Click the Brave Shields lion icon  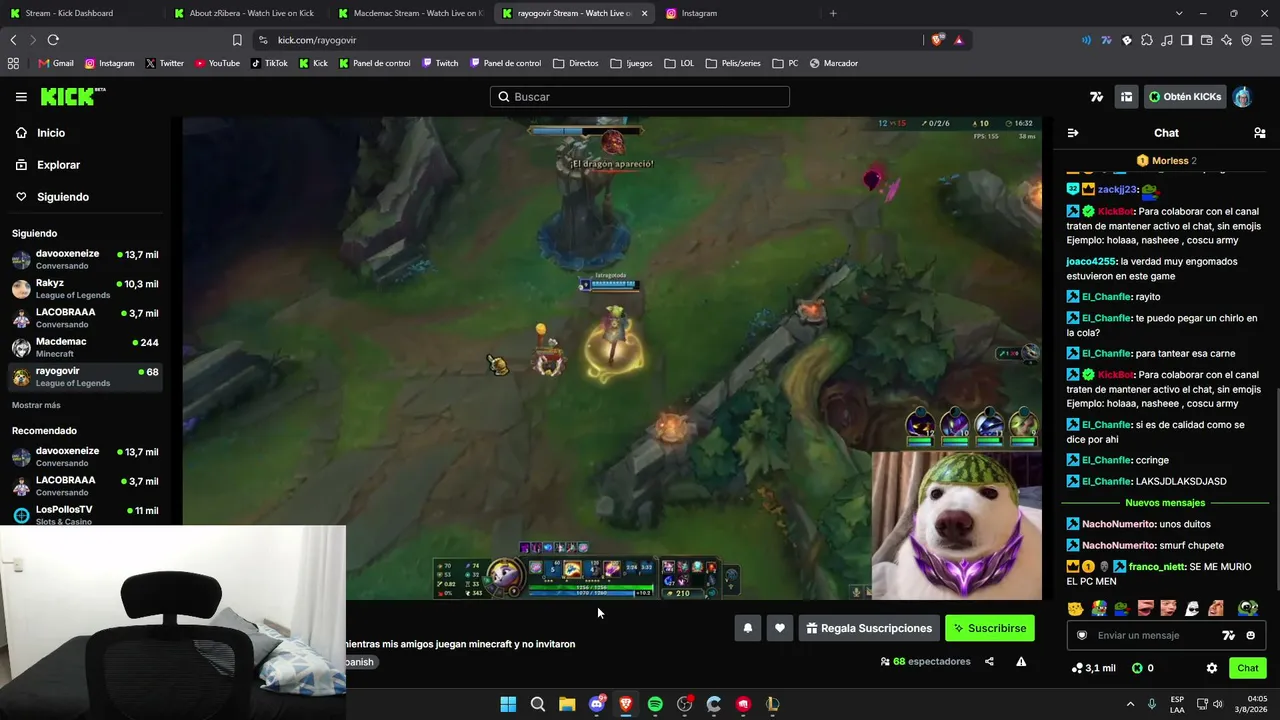[937, 40]
